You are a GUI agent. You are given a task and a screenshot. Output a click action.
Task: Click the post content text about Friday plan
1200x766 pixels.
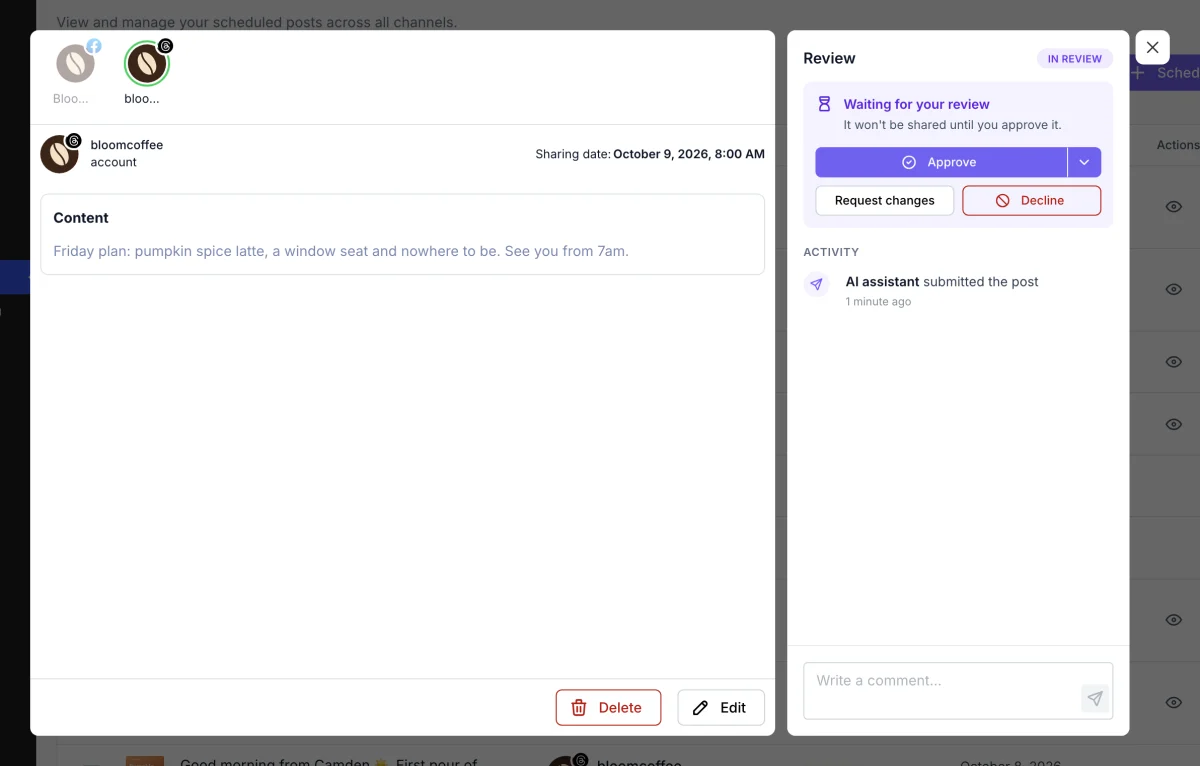point(341,251)
